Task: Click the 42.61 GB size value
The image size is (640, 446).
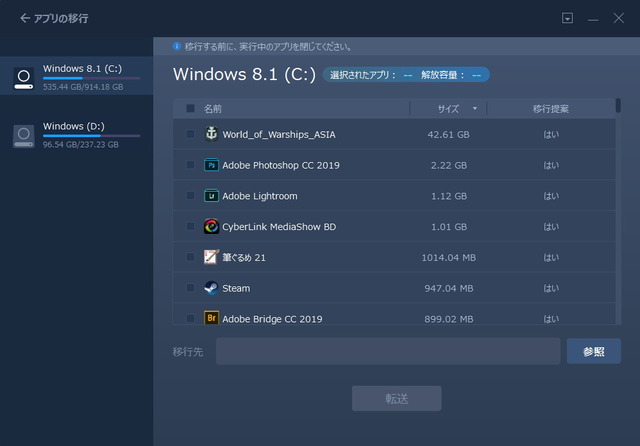Action: click(448, 135)
